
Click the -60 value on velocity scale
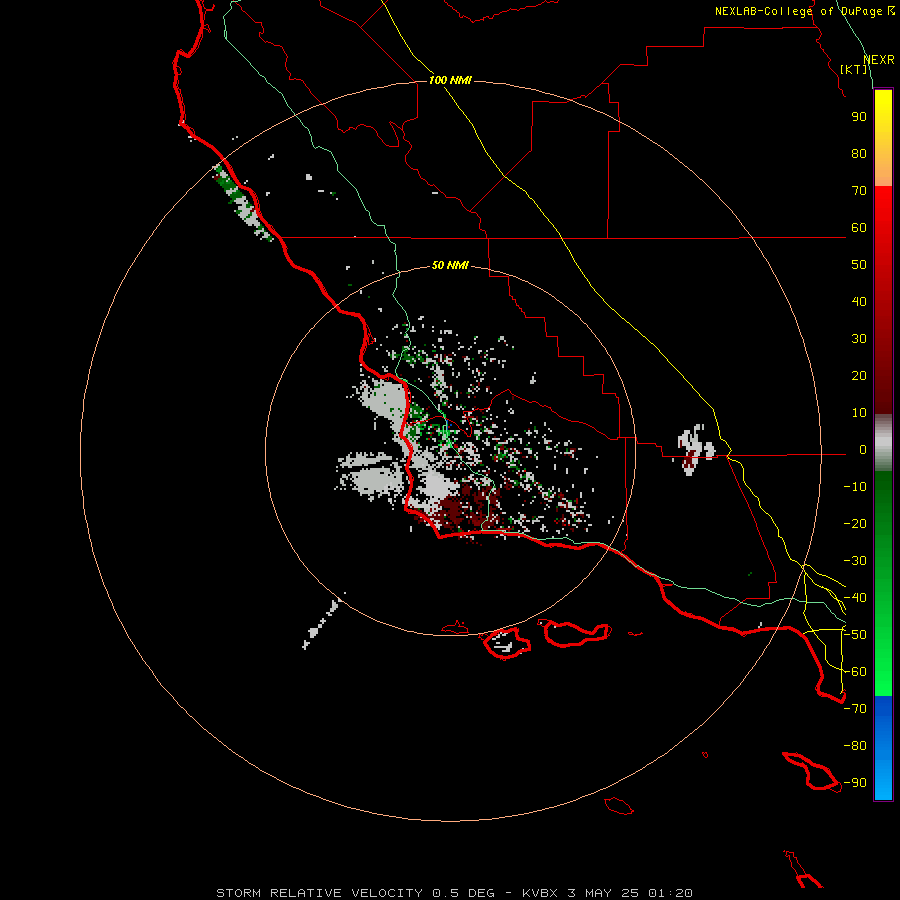855,672
